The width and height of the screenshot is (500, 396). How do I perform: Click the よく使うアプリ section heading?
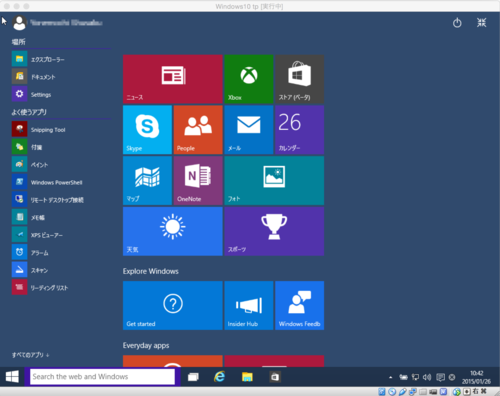coord(29,112)
